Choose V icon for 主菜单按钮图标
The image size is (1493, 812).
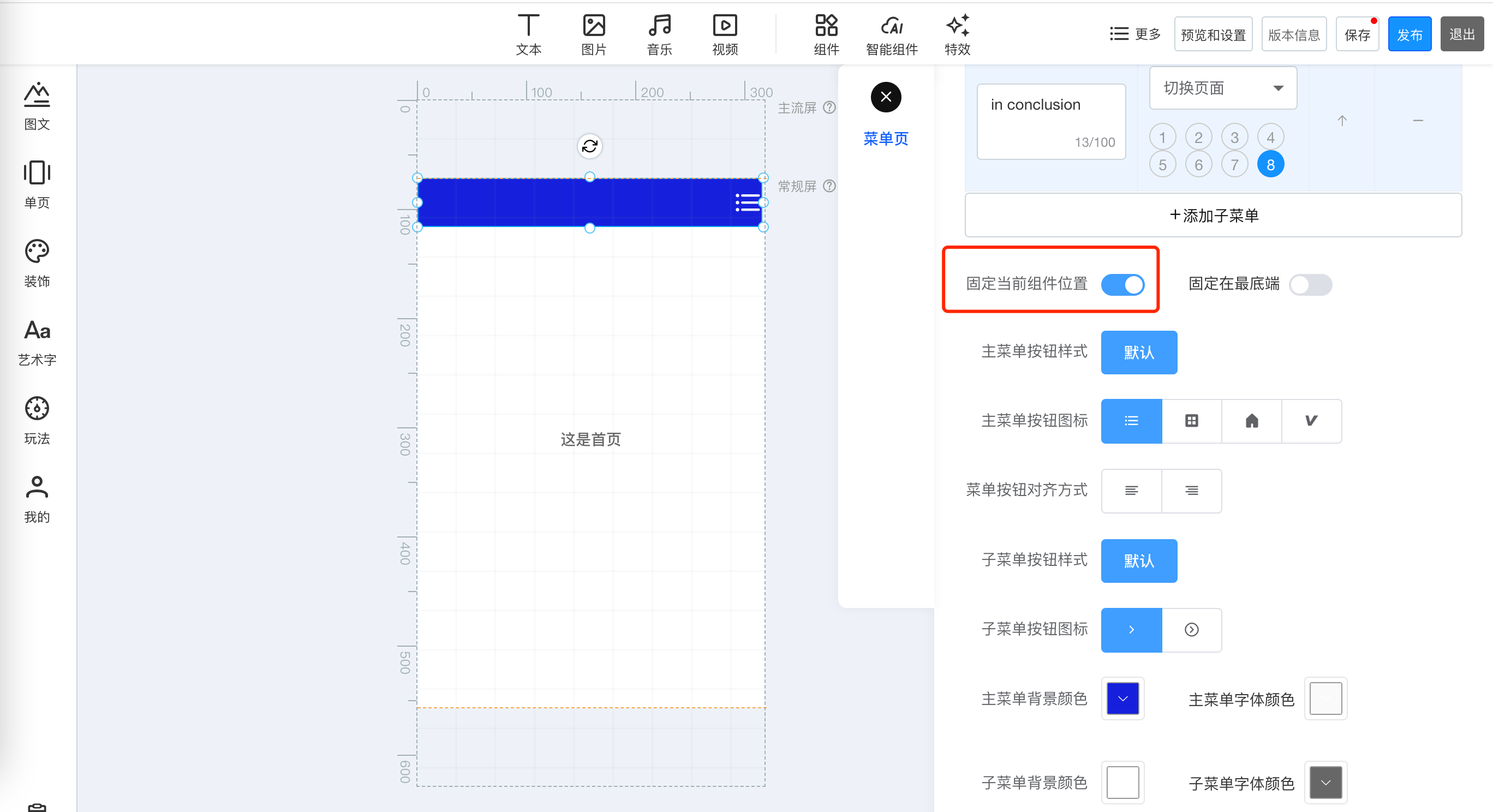(x=1311, y=421)
